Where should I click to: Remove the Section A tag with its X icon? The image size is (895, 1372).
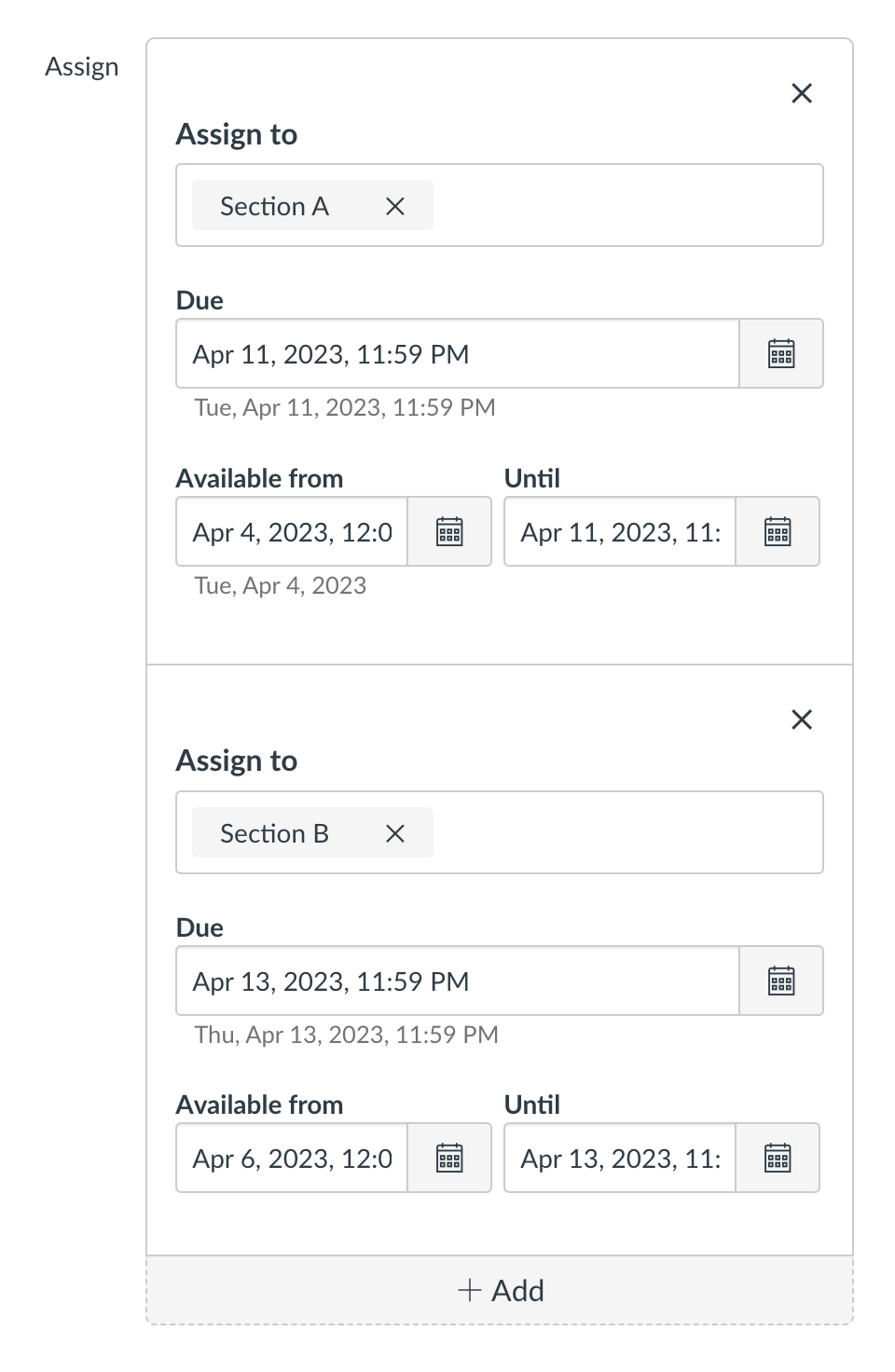pos(393,205)
